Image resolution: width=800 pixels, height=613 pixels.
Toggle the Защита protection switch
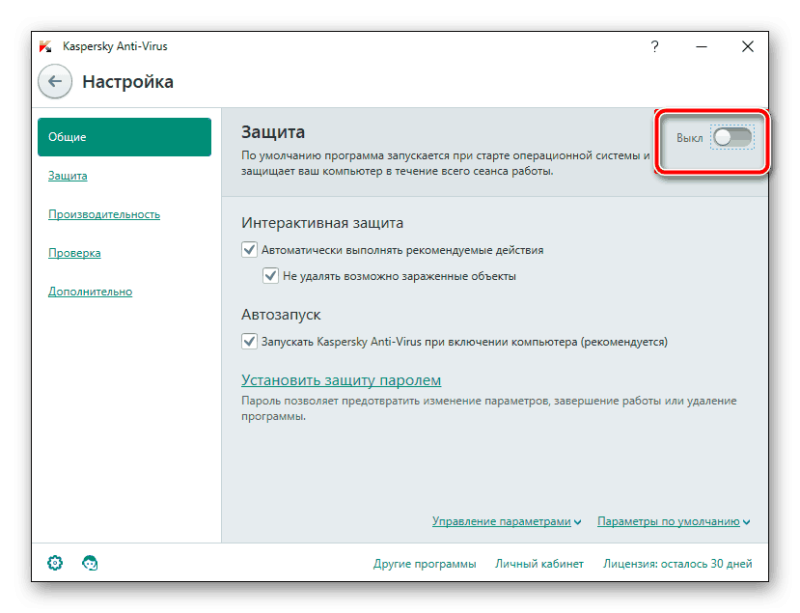pyautogui.click(x=733, y=137)
